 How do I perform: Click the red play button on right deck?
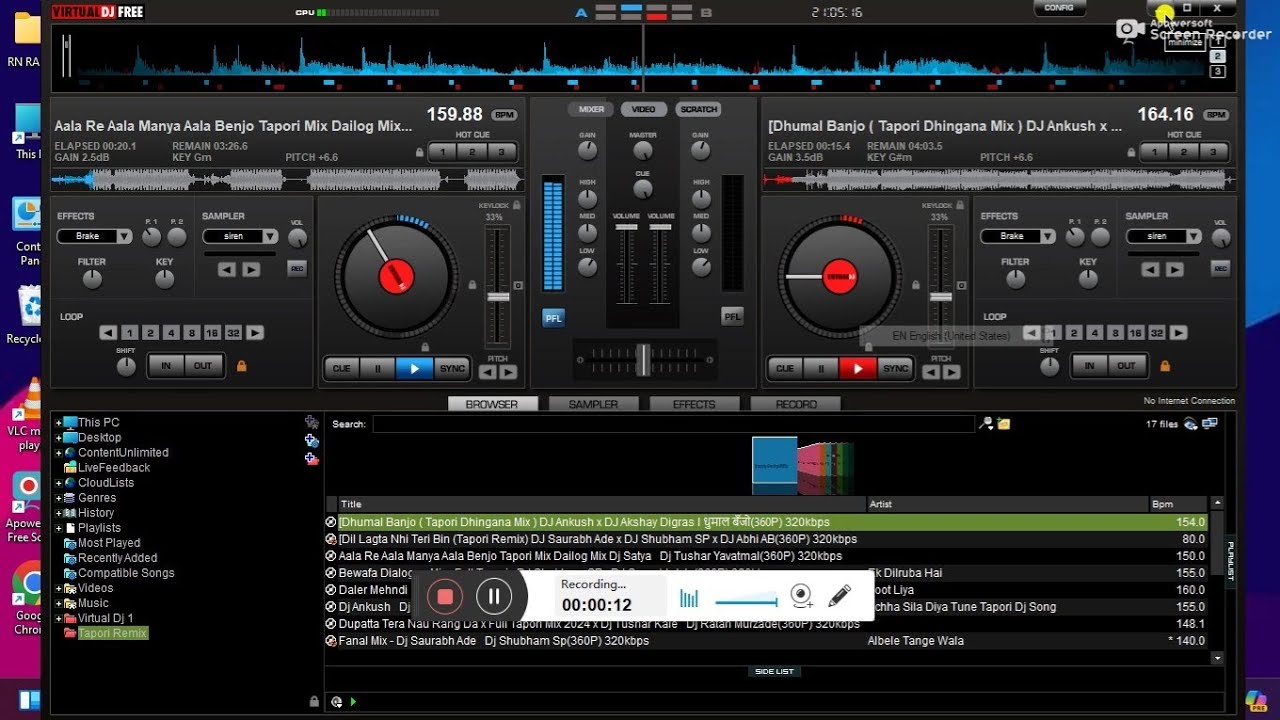pos(857,368)
